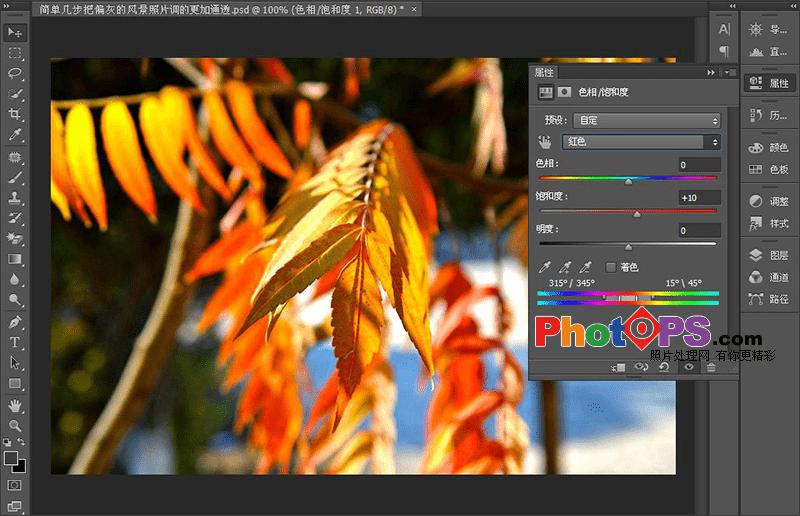The width and height of the screenshot is (800, 516).
Task: Open the 路径 Paths panel
Action: point(768,299)
